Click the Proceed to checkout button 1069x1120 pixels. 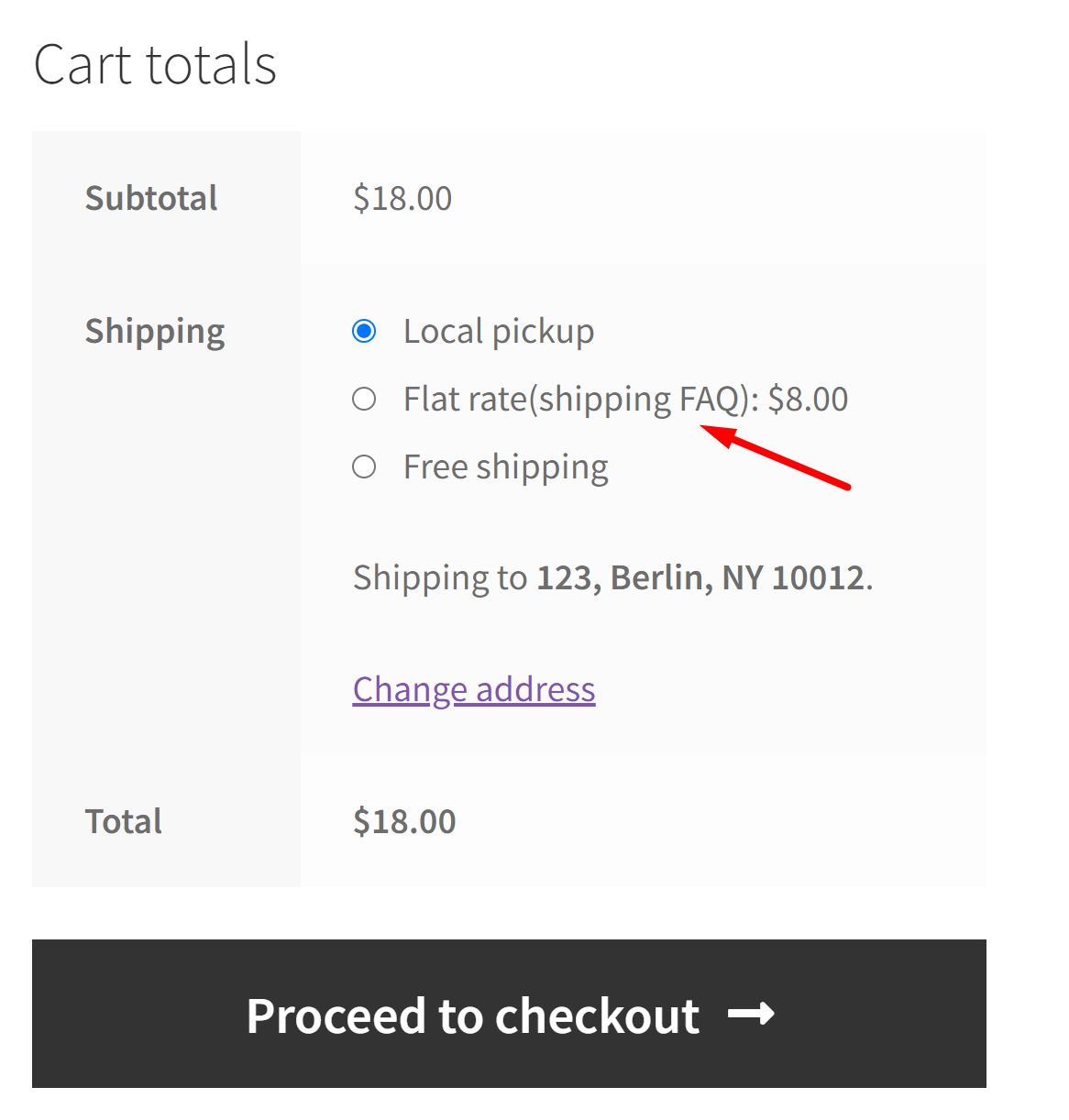[509, 1014]
